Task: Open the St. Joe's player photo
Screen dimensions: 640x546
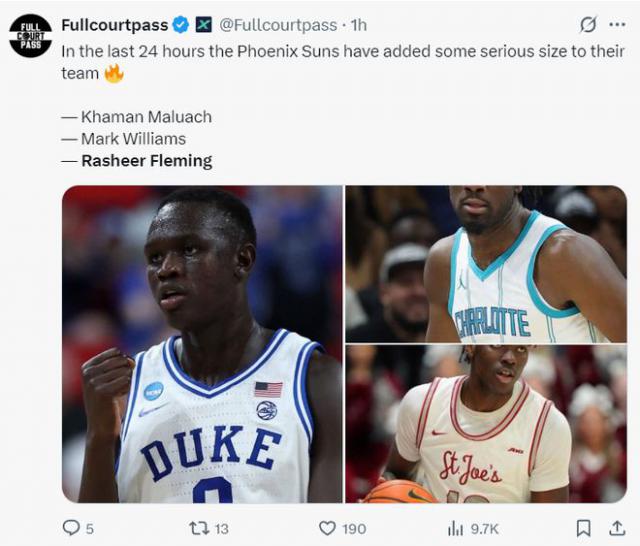Action: pos(486,424)
